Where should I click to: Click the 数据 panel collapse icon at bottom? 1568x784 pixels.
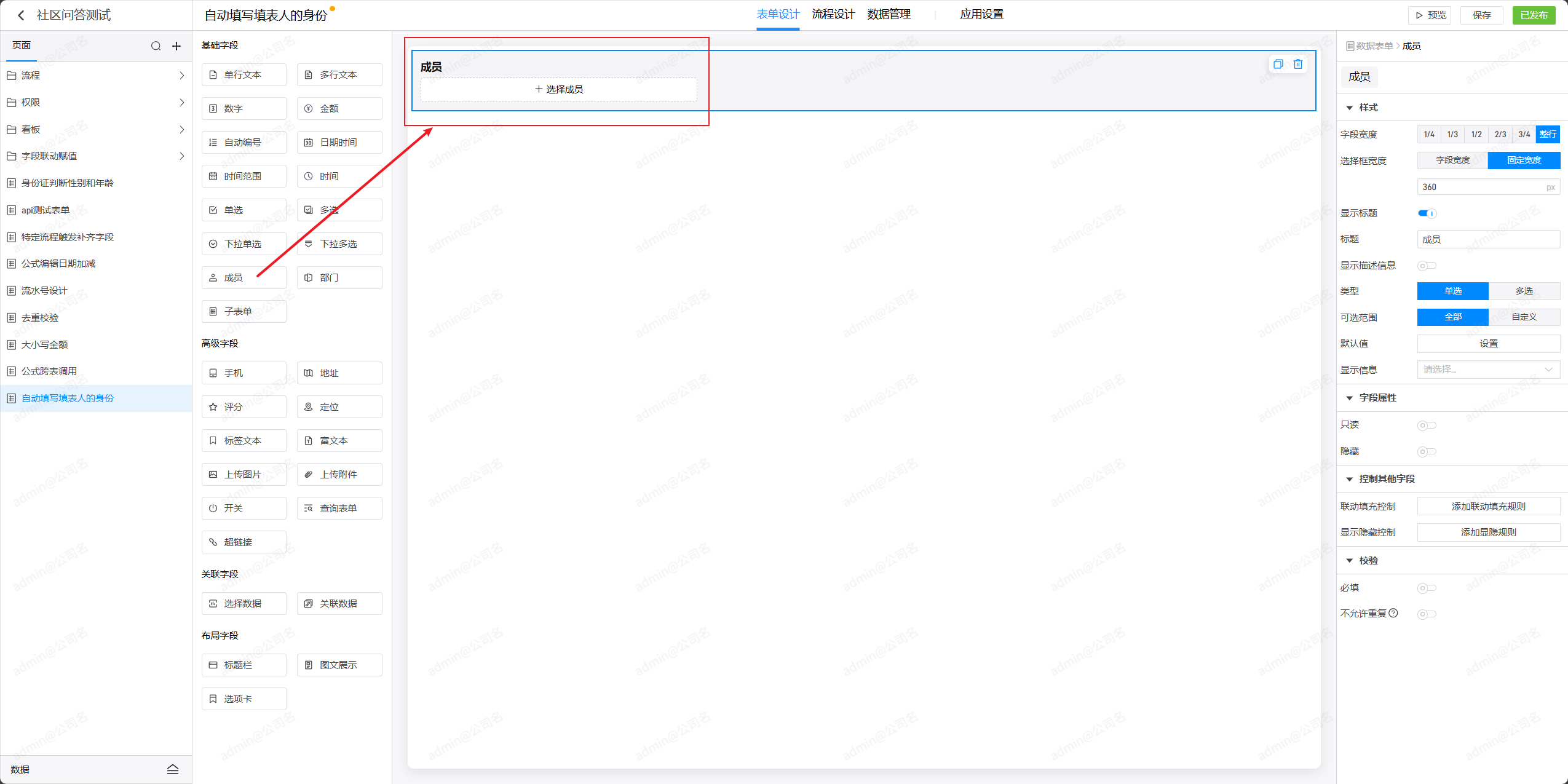173,769
